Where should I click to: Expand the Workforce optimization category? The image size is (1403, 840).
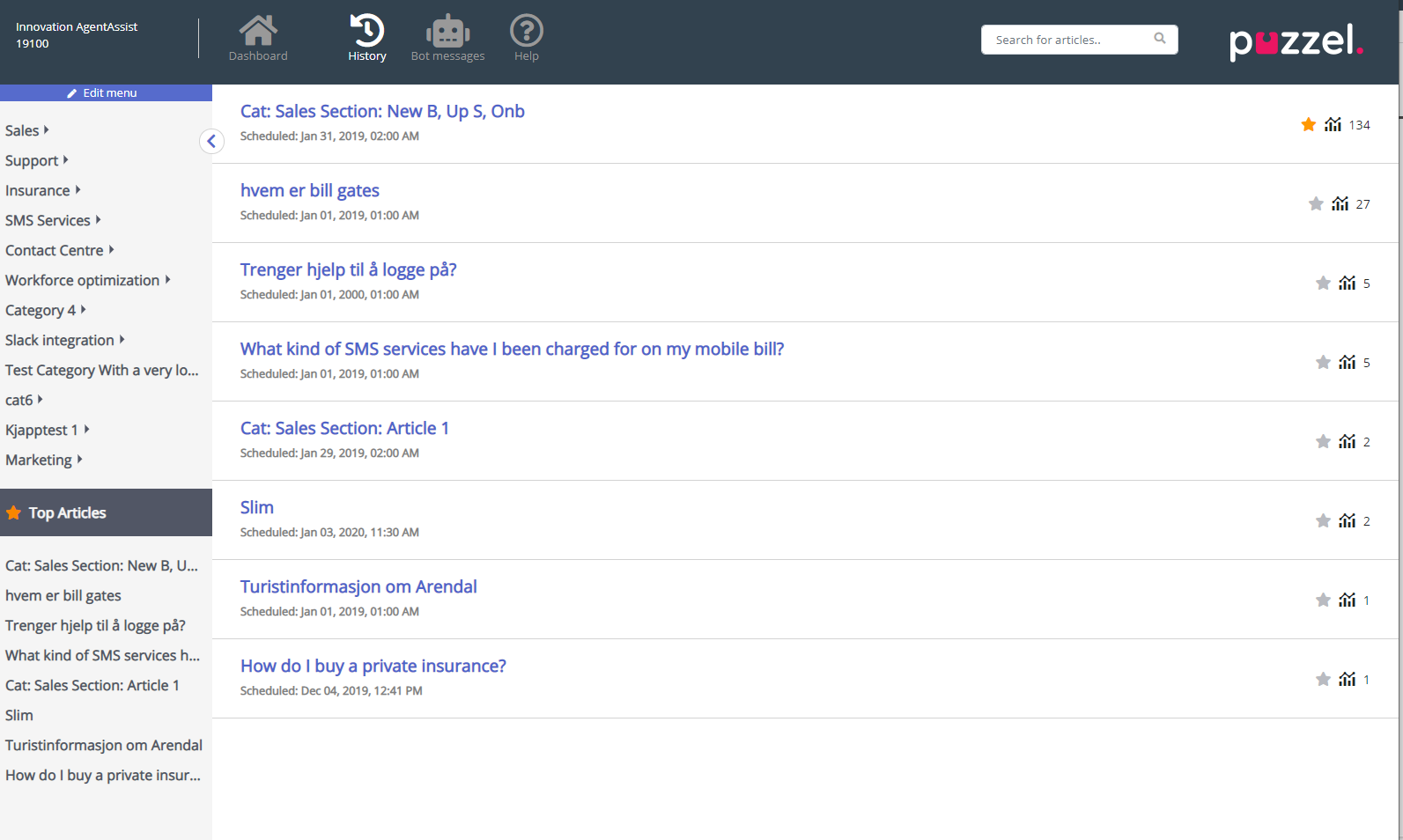coord(87,280)
